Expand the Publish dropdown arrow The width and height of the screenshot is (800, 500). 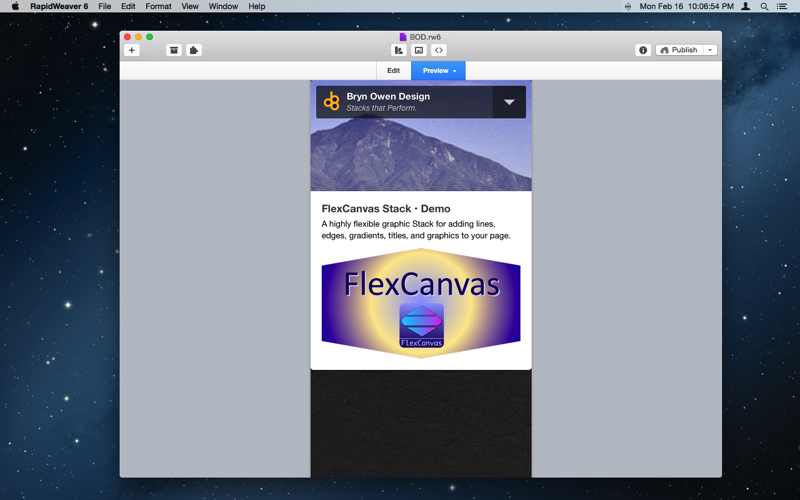(710, 50)
